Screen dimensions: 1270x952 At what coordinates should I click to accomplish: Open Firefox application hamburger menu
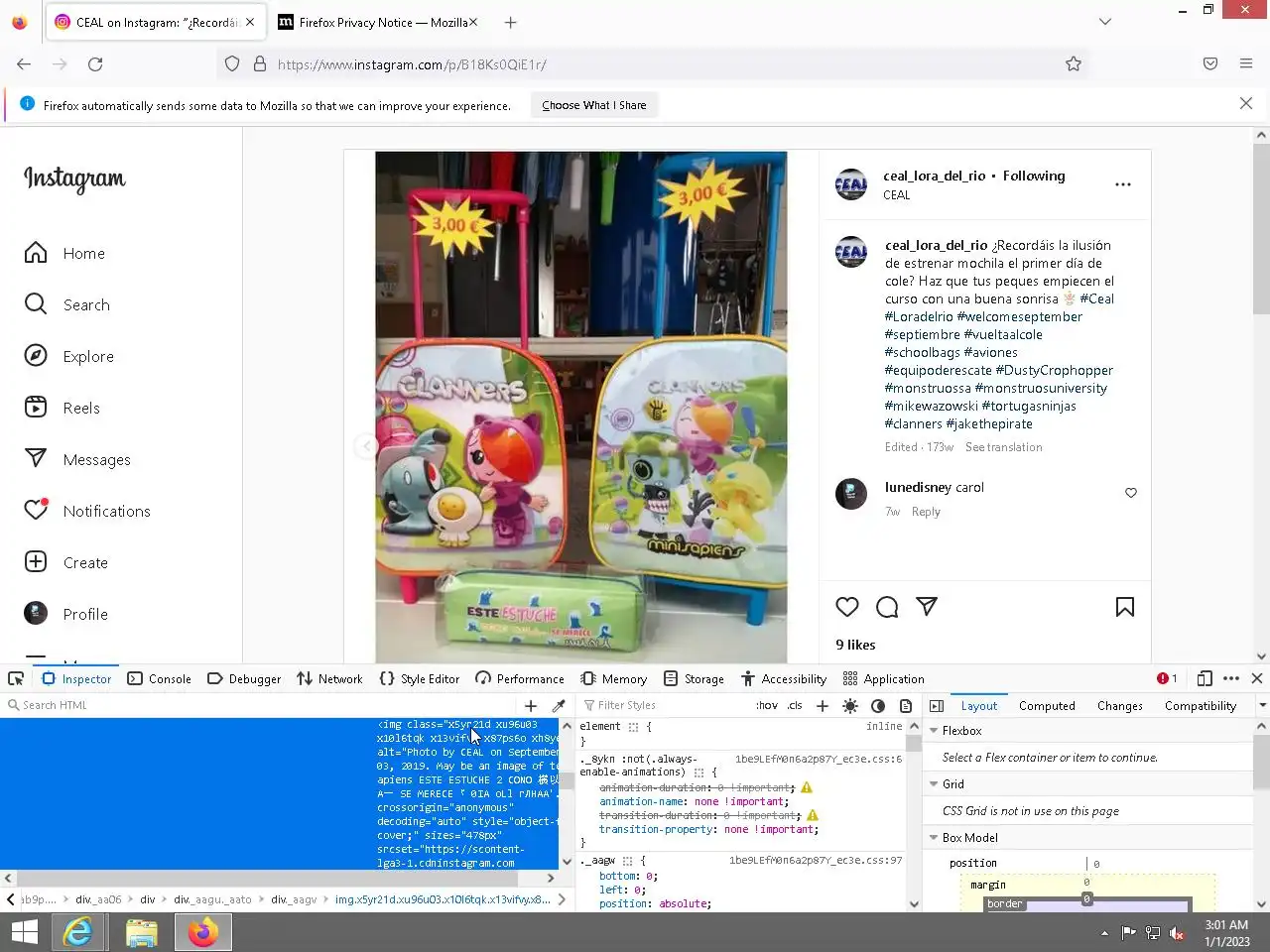coord(1246,64)
